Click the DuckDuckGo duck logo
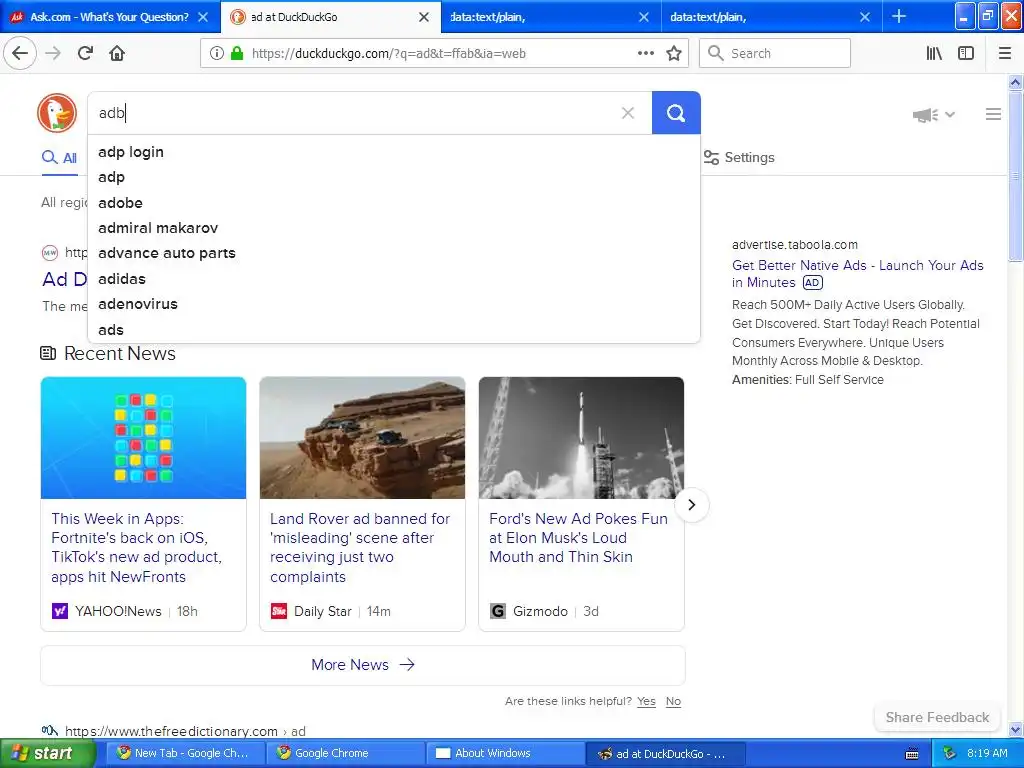The width and height of the screenshot is (1024, 768). coord(57,113)
